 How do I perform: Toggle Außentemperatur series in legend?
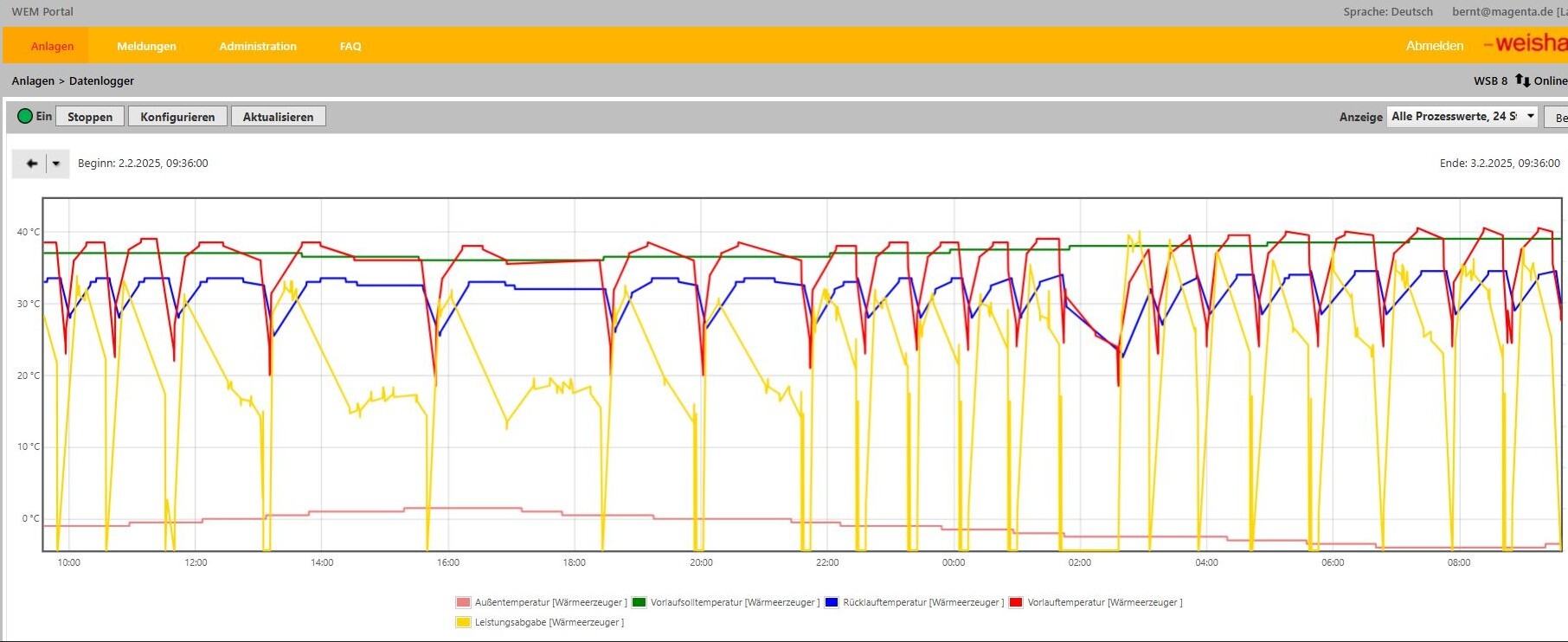coord(541,602)
